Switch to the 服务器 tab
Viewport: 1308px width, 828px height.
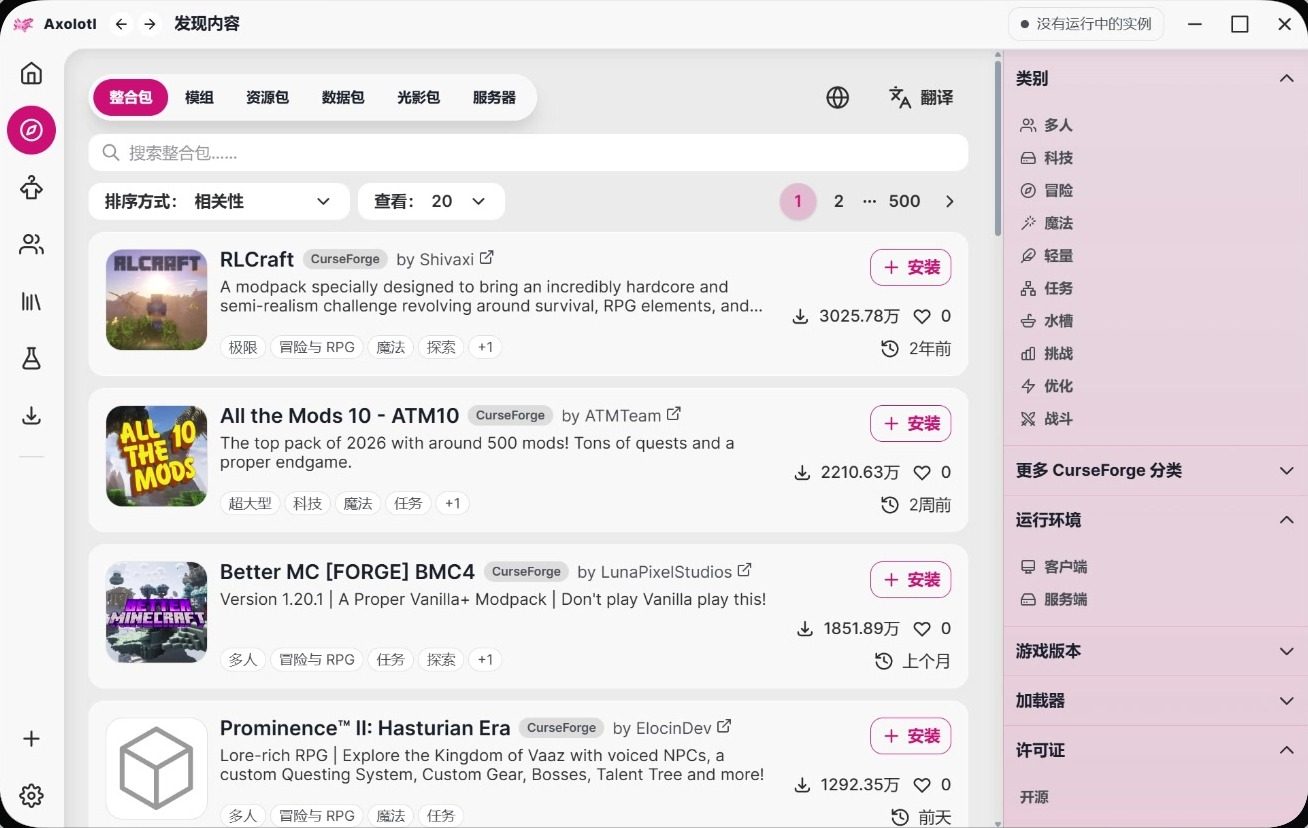[494, 98]
